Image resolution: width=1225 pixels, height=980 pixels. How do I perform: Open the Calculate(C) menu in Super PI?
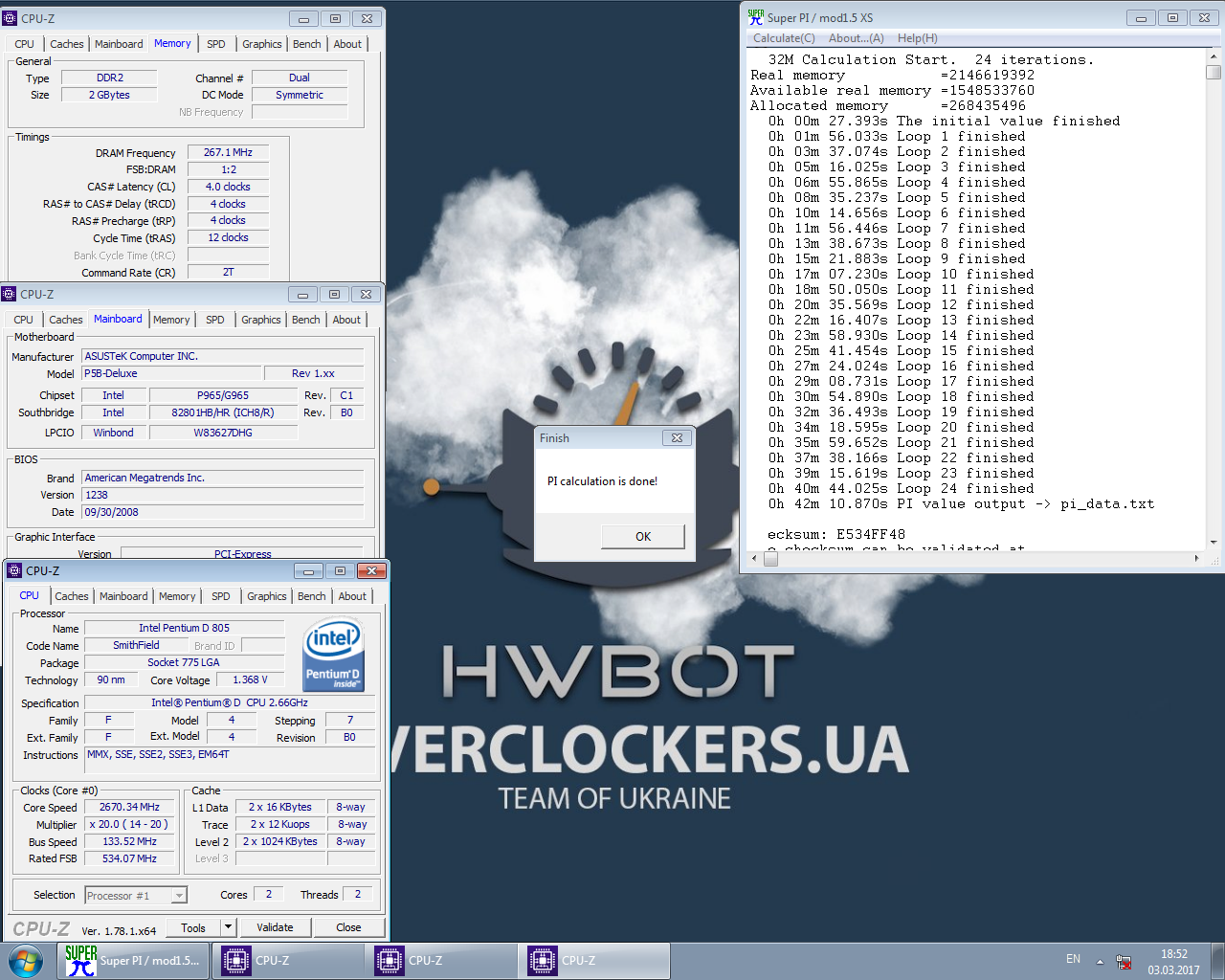784,38
